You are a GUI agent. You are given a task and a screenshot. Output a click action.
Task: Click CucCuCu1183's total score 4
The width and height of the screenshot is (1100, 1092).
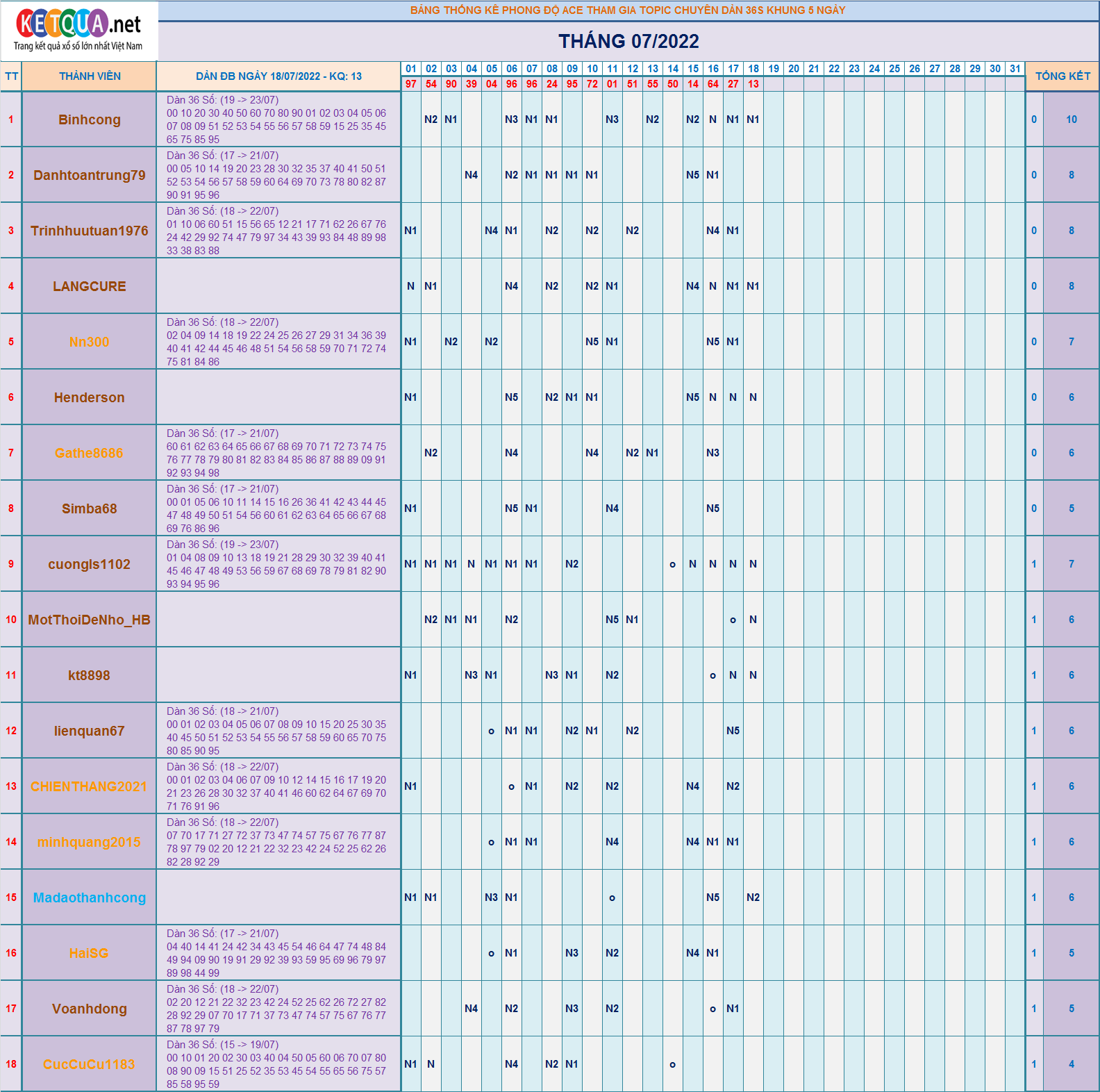[x=1072, y=1064]
